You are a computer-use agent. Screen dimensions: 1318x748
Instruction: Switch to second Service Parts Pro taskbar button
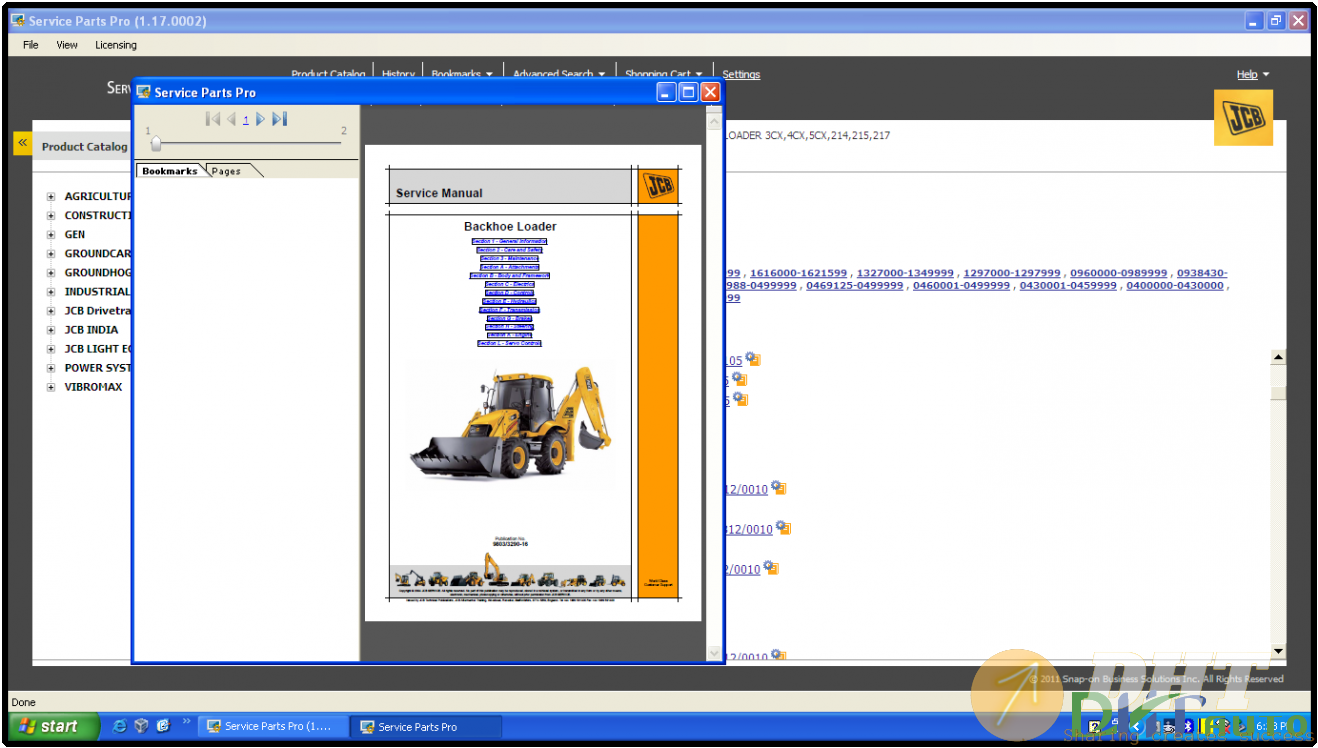coord(426,727)
